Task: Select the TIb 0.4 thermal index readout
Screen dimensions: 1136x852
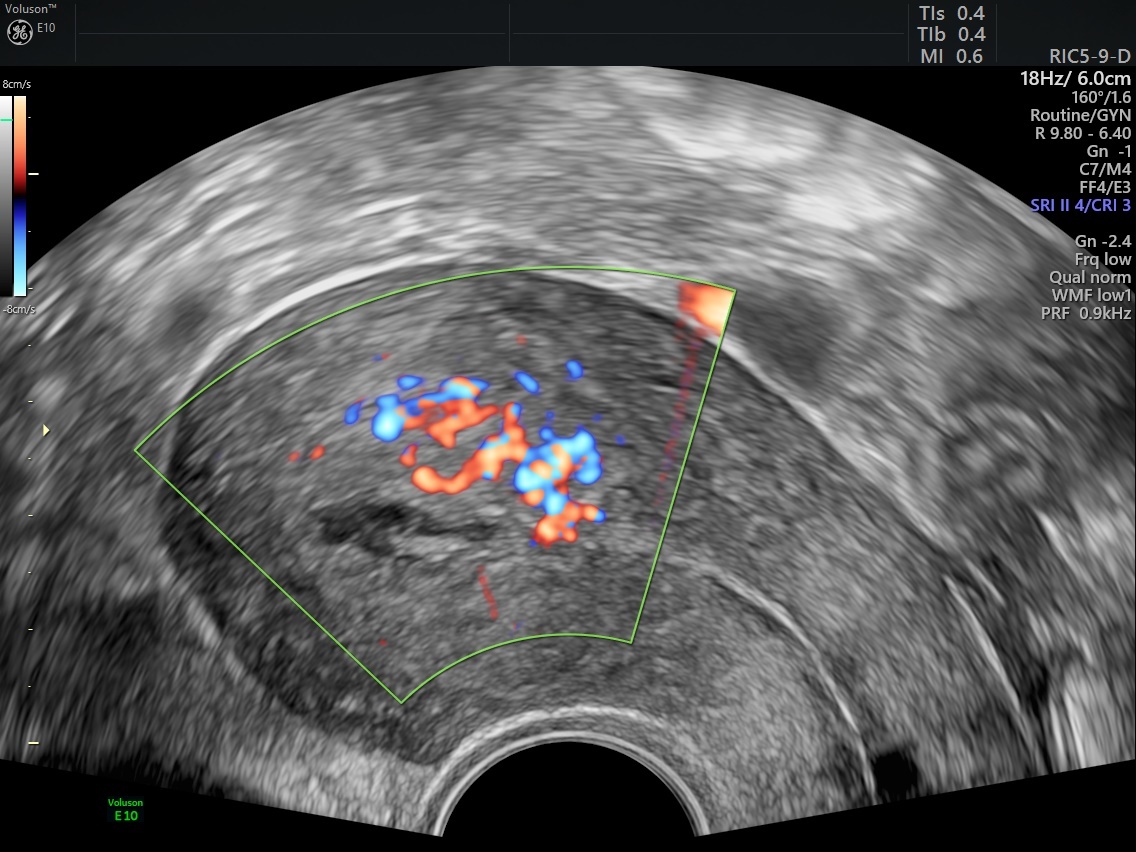Action: pyautogui.click(x=948, y=34)
